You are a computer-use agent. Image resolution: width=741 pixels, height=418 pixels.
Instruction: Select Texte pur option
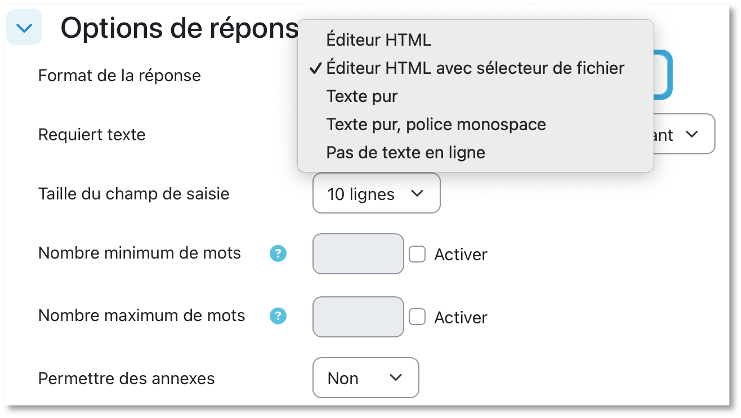(x=362, y=97)
